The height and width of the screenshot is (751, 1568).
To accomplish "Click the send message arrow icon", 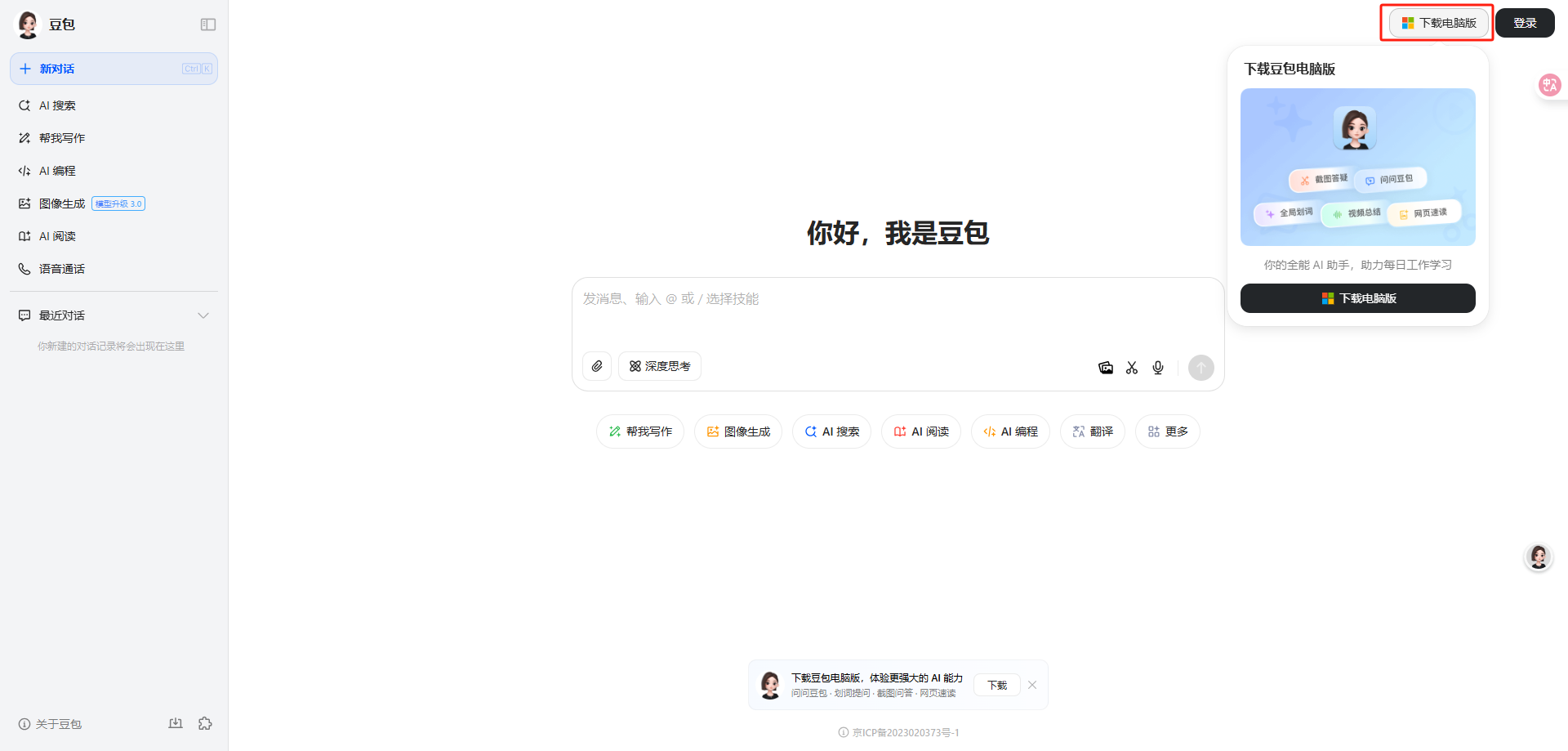I will 1200,368.
